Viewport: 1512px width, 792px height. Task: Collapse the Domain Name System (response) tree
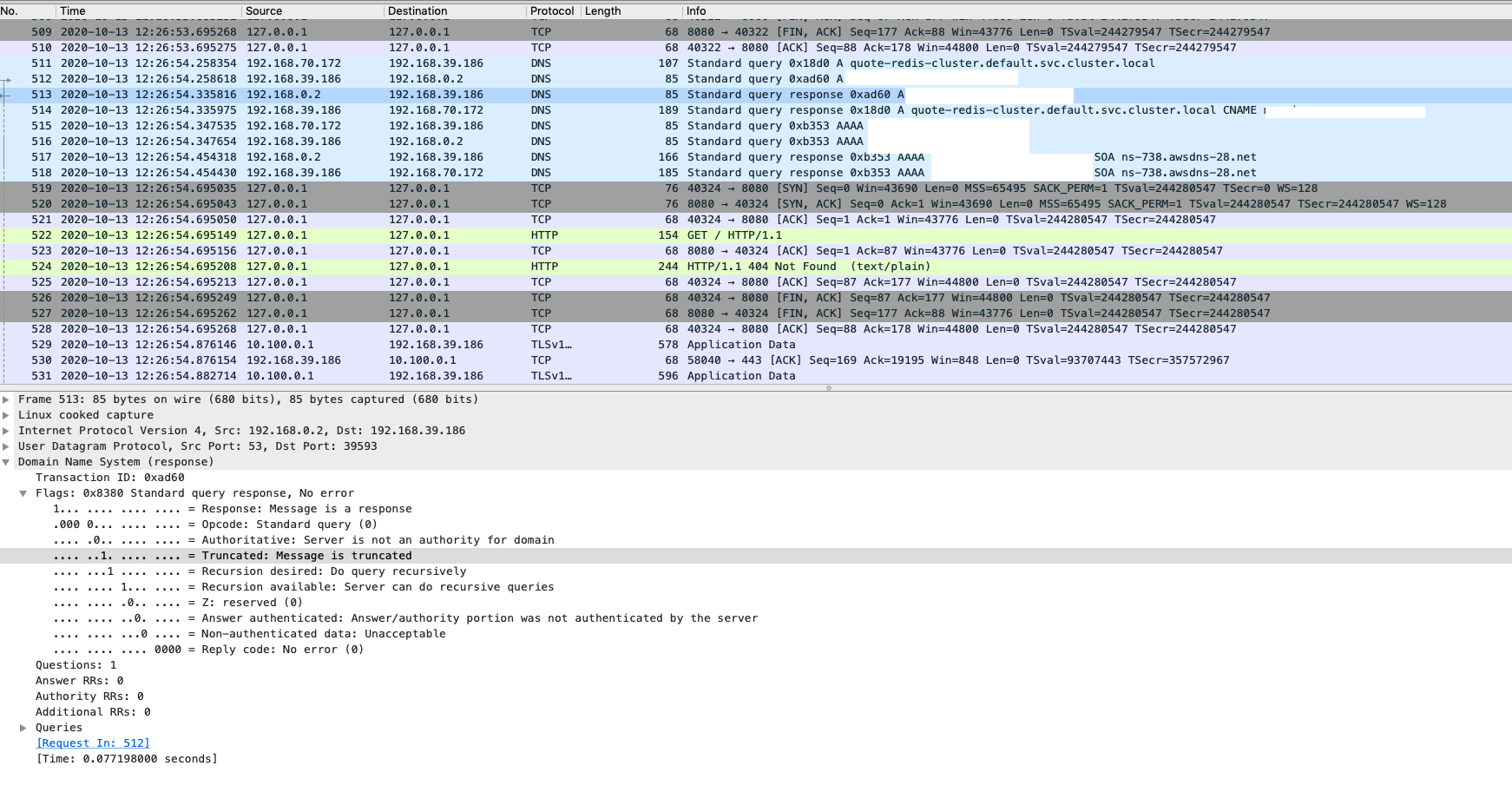[8, 461]
